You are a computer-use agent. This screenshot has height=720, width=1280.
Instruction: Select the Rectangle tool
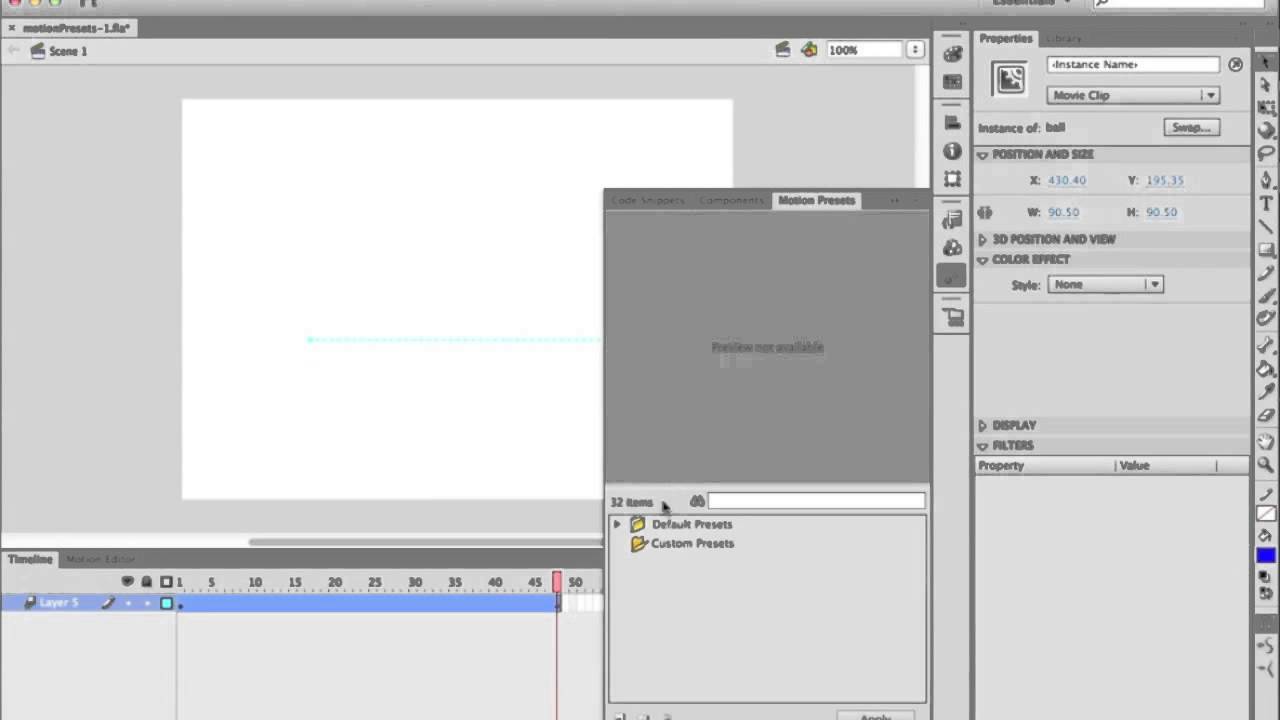coord(1266,250)
